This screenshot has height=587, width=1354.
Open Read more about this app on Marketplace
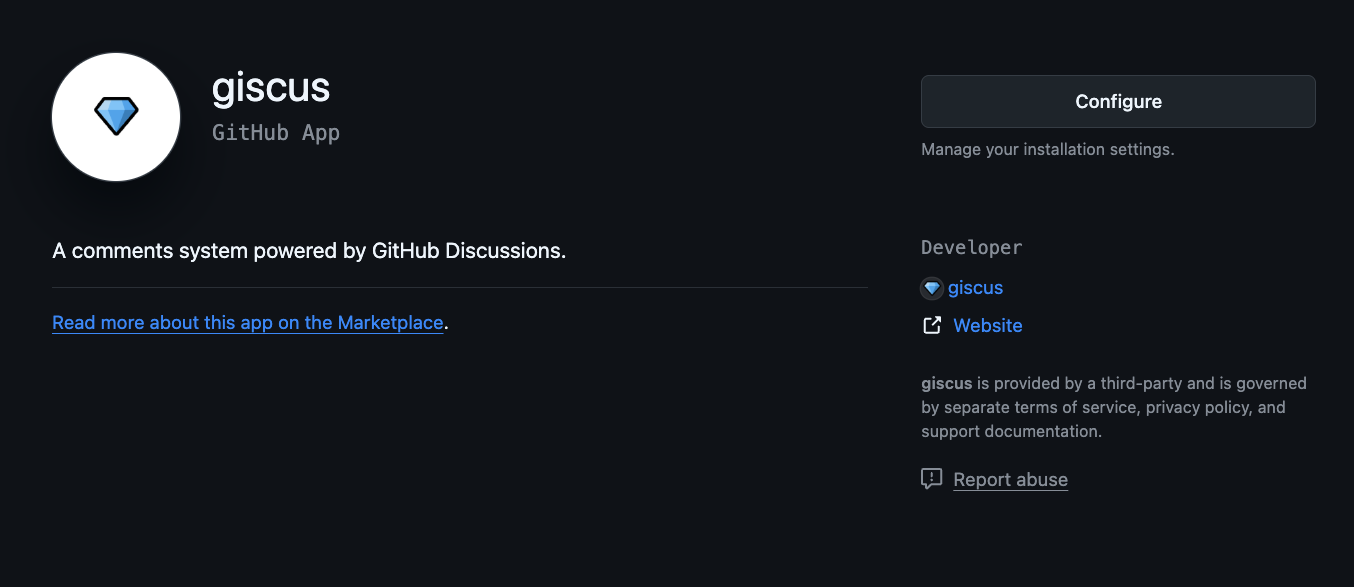(247, 323)
